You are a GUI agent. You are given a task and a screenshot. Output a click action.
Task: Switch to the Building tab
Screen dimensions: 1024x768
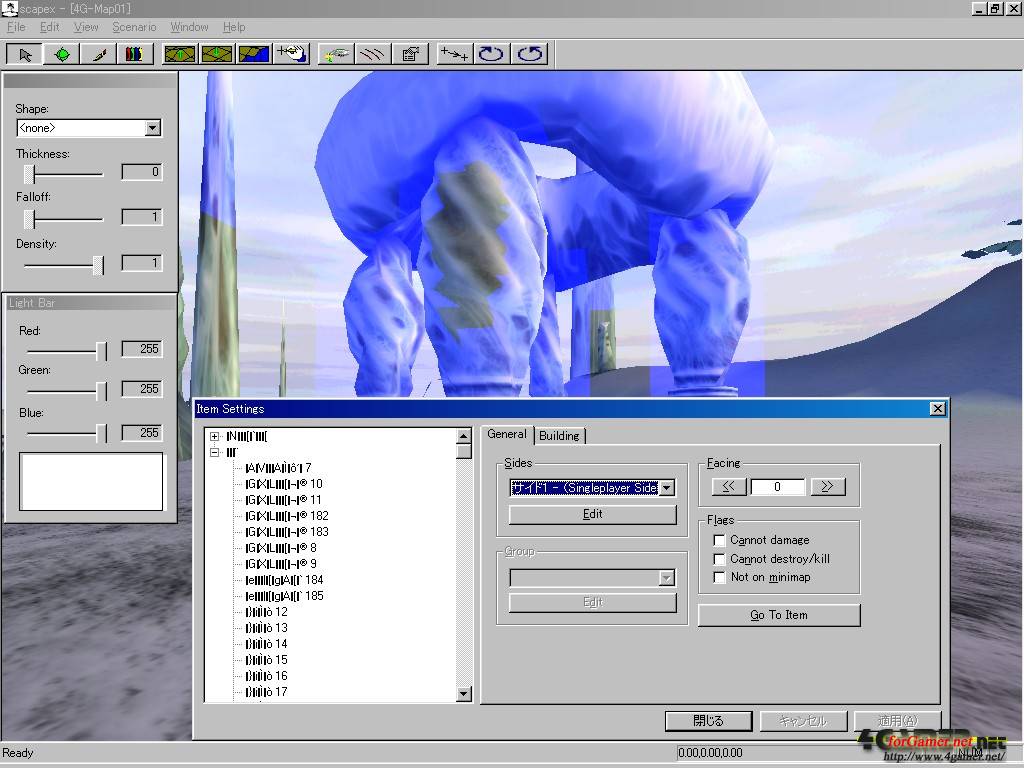[x=559, y=435]
